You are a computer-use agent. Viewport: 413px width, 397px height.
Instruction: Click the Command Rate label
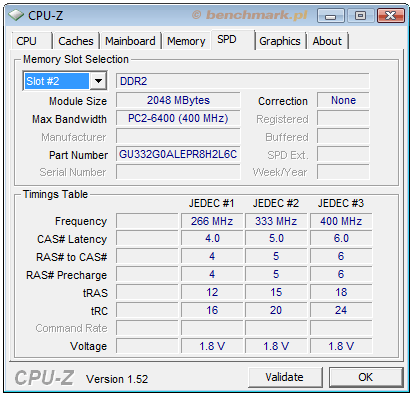point(71,328)
